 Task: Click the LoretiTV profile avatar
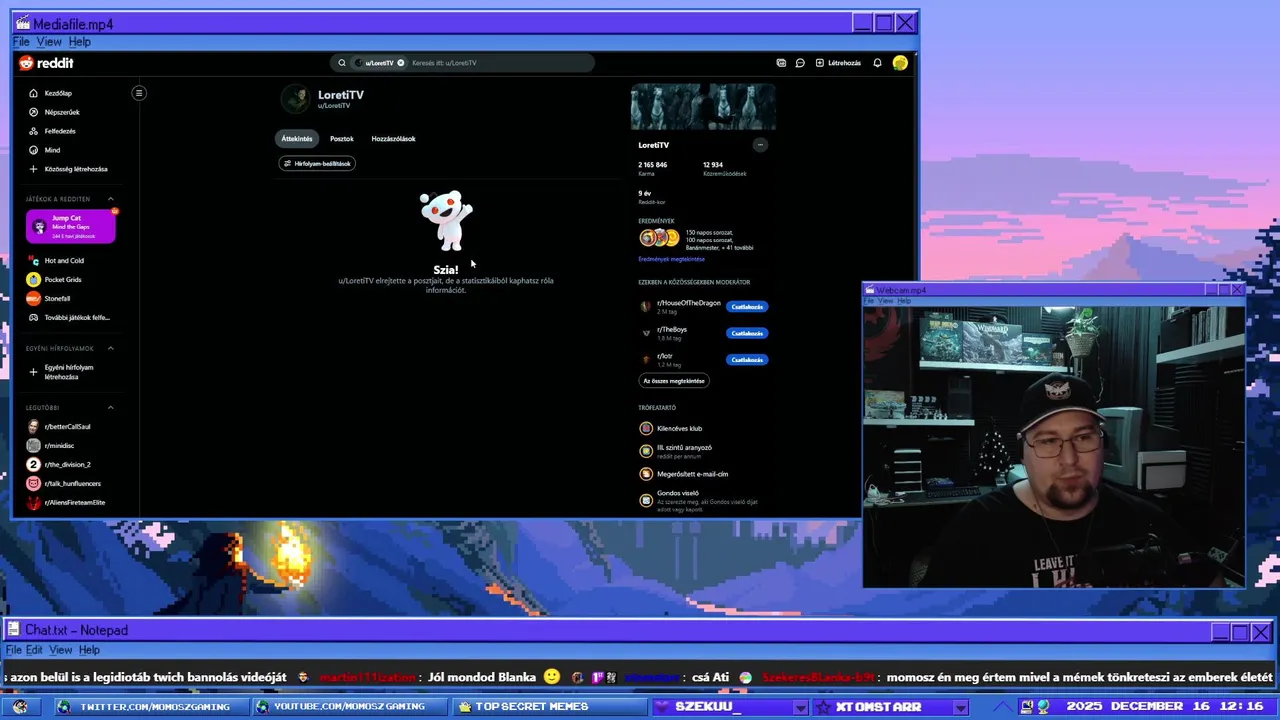pyautogui.click(x=296, y=98)
